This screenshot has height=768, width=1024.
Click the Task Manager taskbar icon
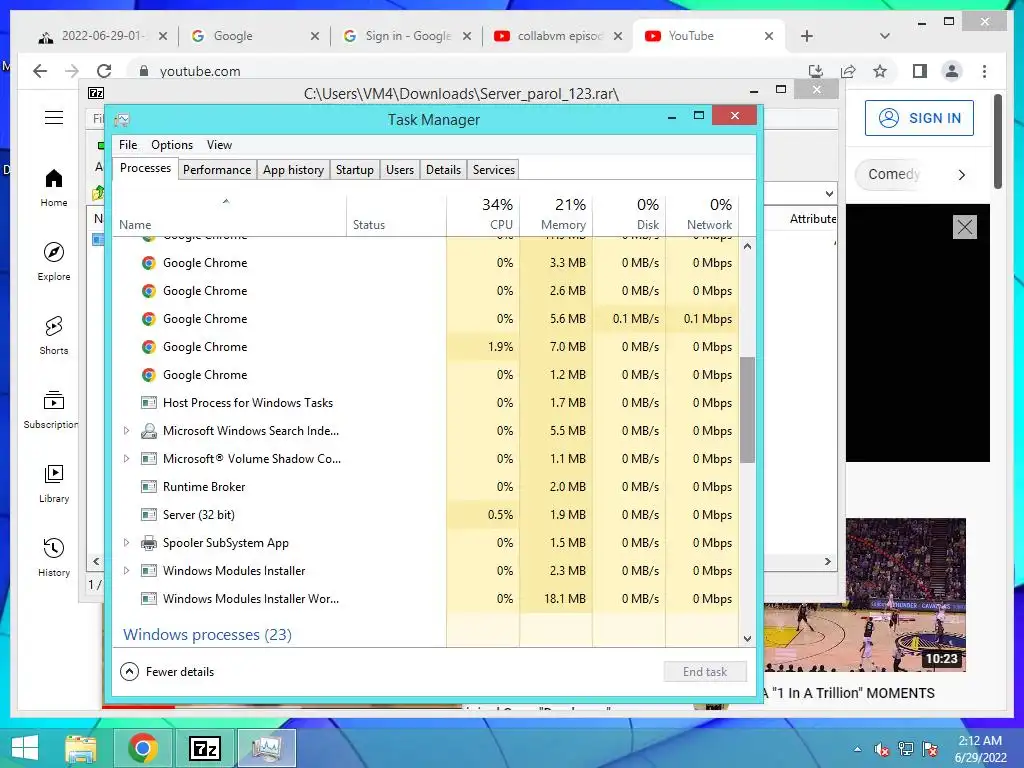[x=266, y=748]
